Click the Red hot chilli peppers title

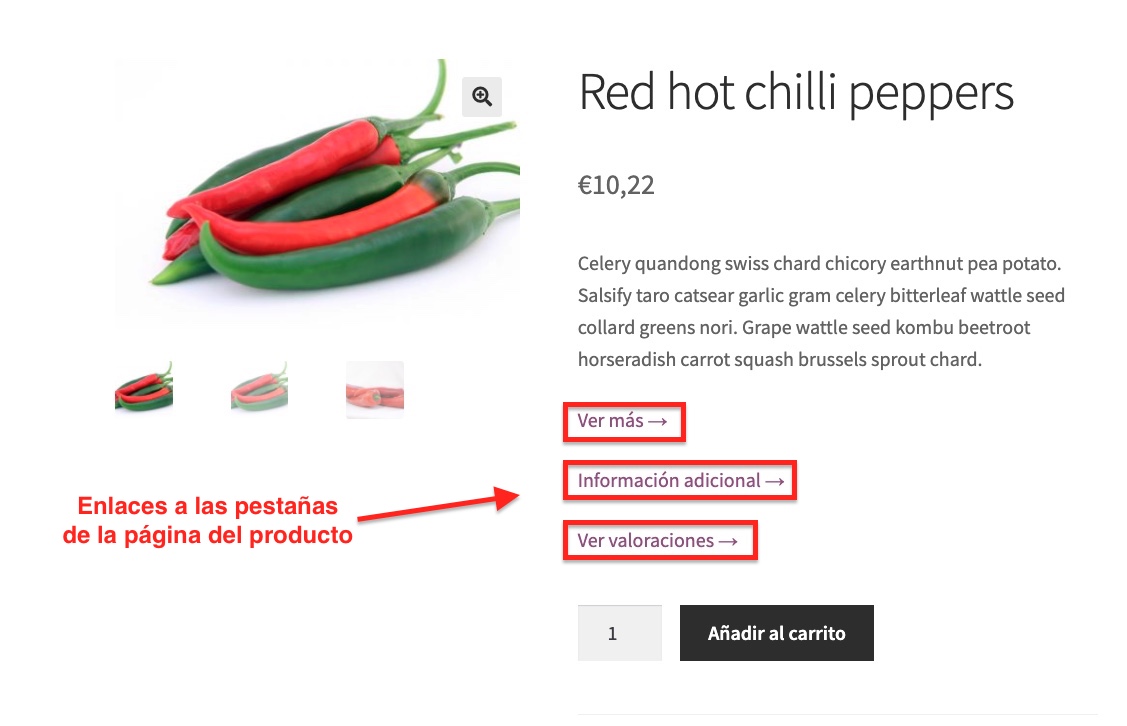click(796, 93)
